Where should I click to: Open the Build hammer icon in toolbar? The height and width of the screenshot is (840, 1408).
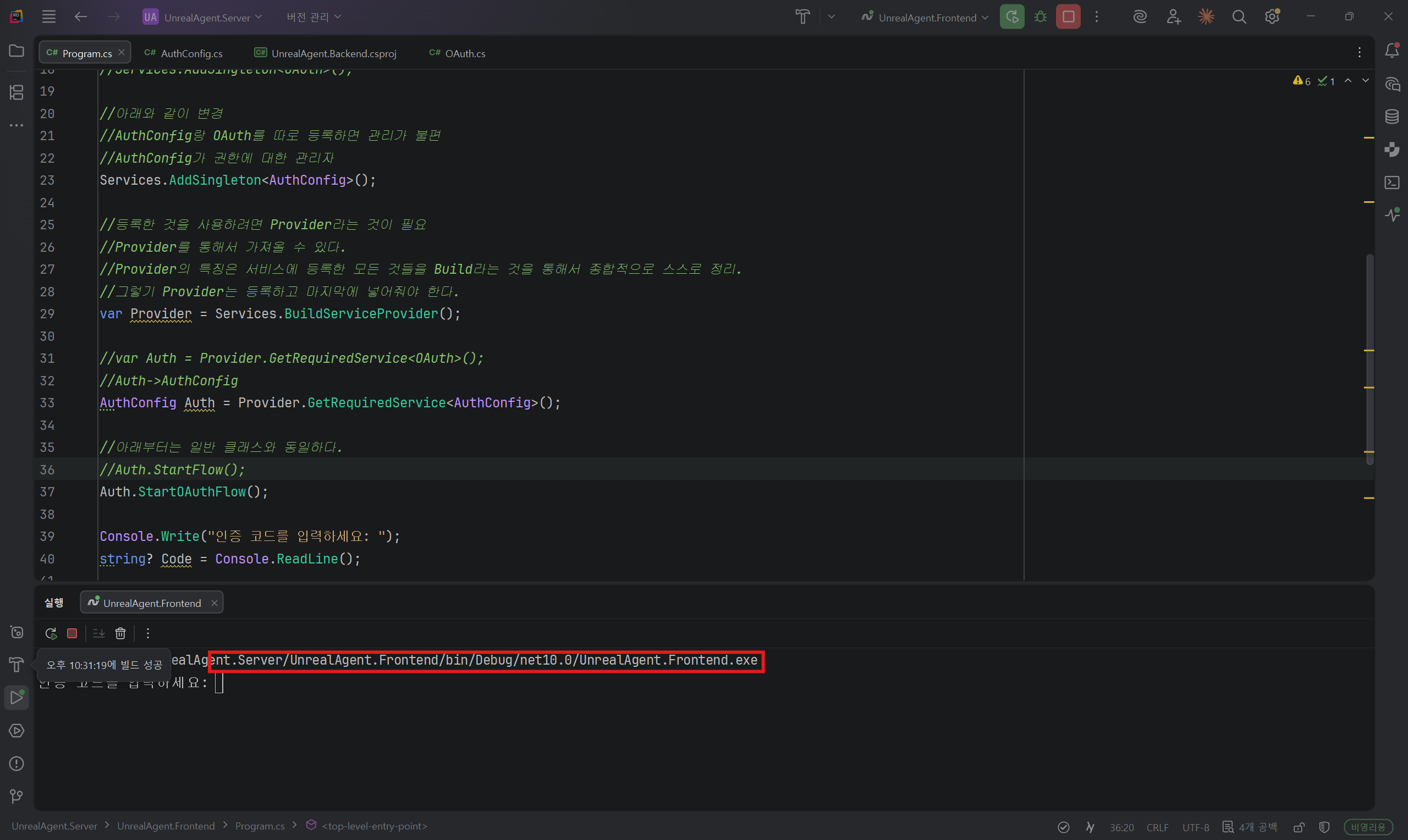pos(802,17)
